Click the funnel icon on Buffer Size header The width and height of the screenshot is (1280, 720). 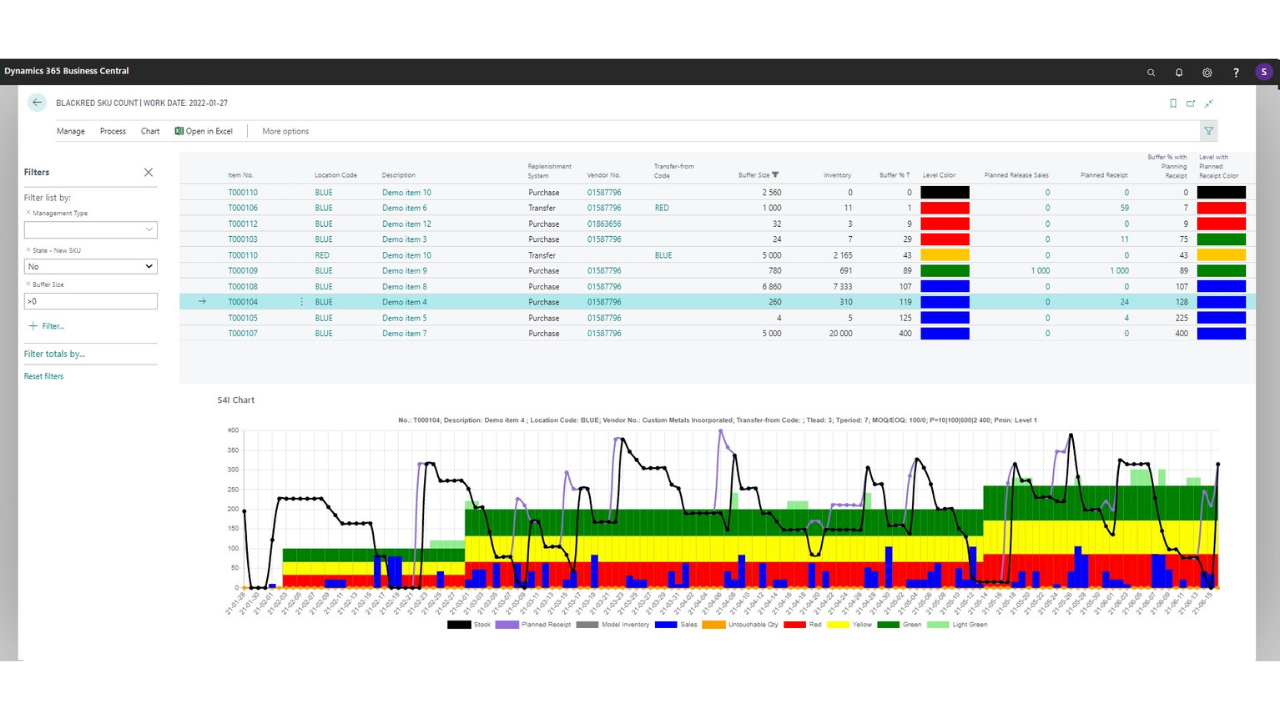pos(775,175)
